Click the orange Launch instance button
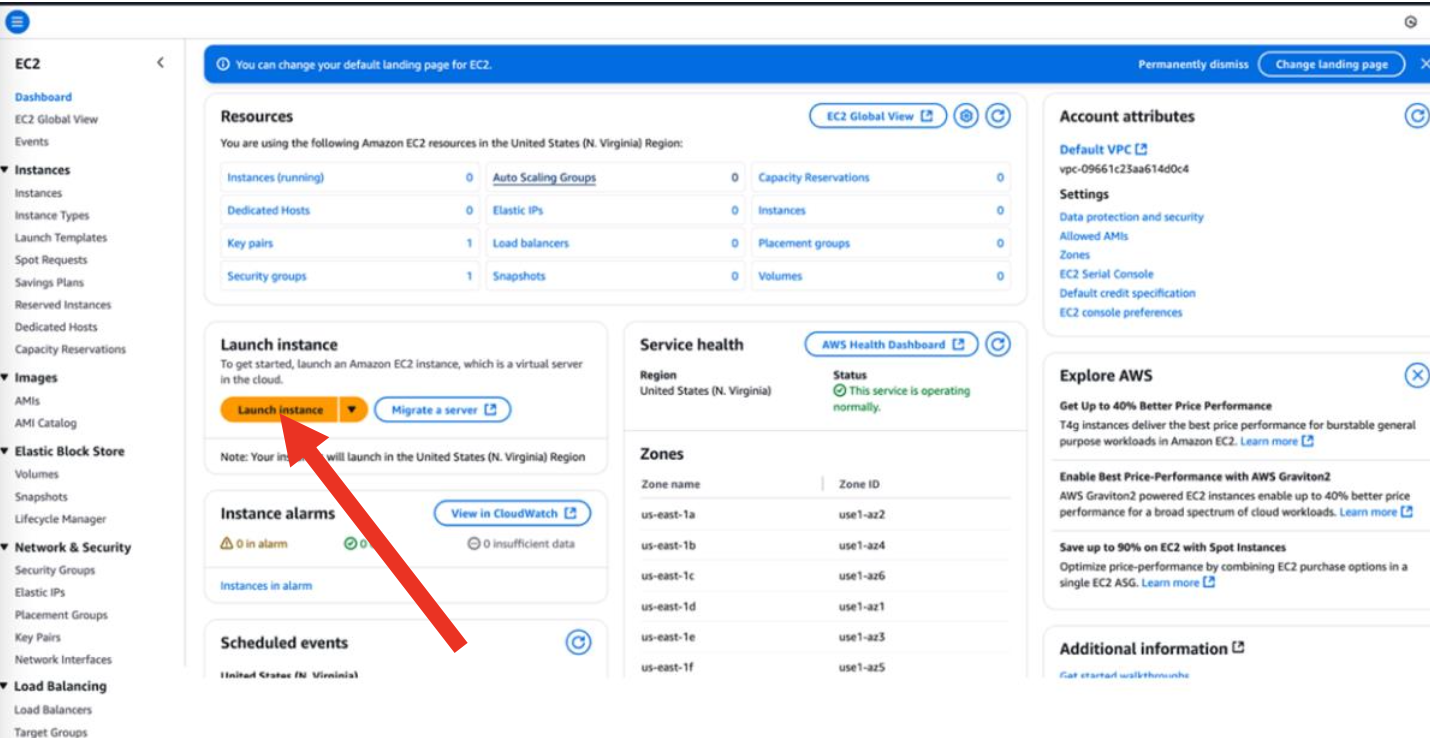The image size is (1430, 738). pyautogui.click(x=280, y=410)
